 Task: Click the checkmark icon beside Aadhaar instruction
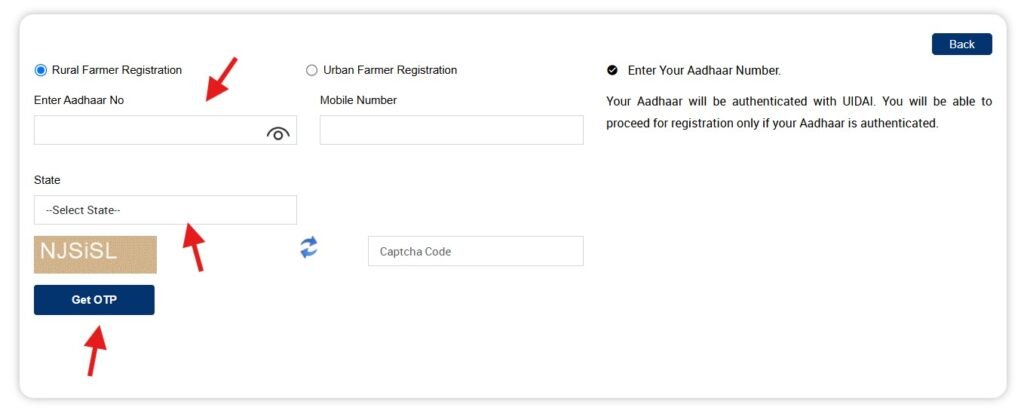point(612,70)
